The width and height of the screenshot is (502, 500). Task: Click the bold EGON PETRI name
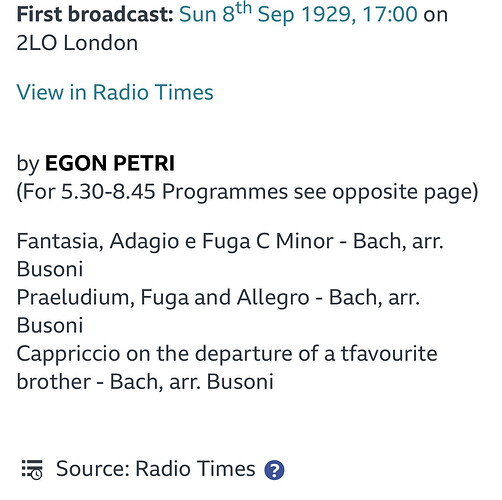[x=110, y=163]
